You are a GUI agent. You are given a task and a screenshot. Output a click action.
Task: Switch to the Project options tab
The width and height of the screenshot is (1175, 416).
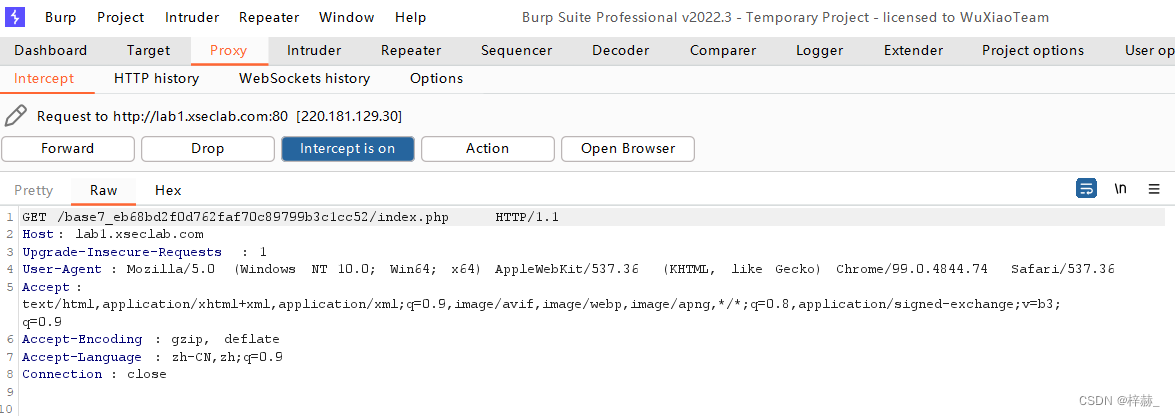pyautogui.click(x=1033, y=50)
